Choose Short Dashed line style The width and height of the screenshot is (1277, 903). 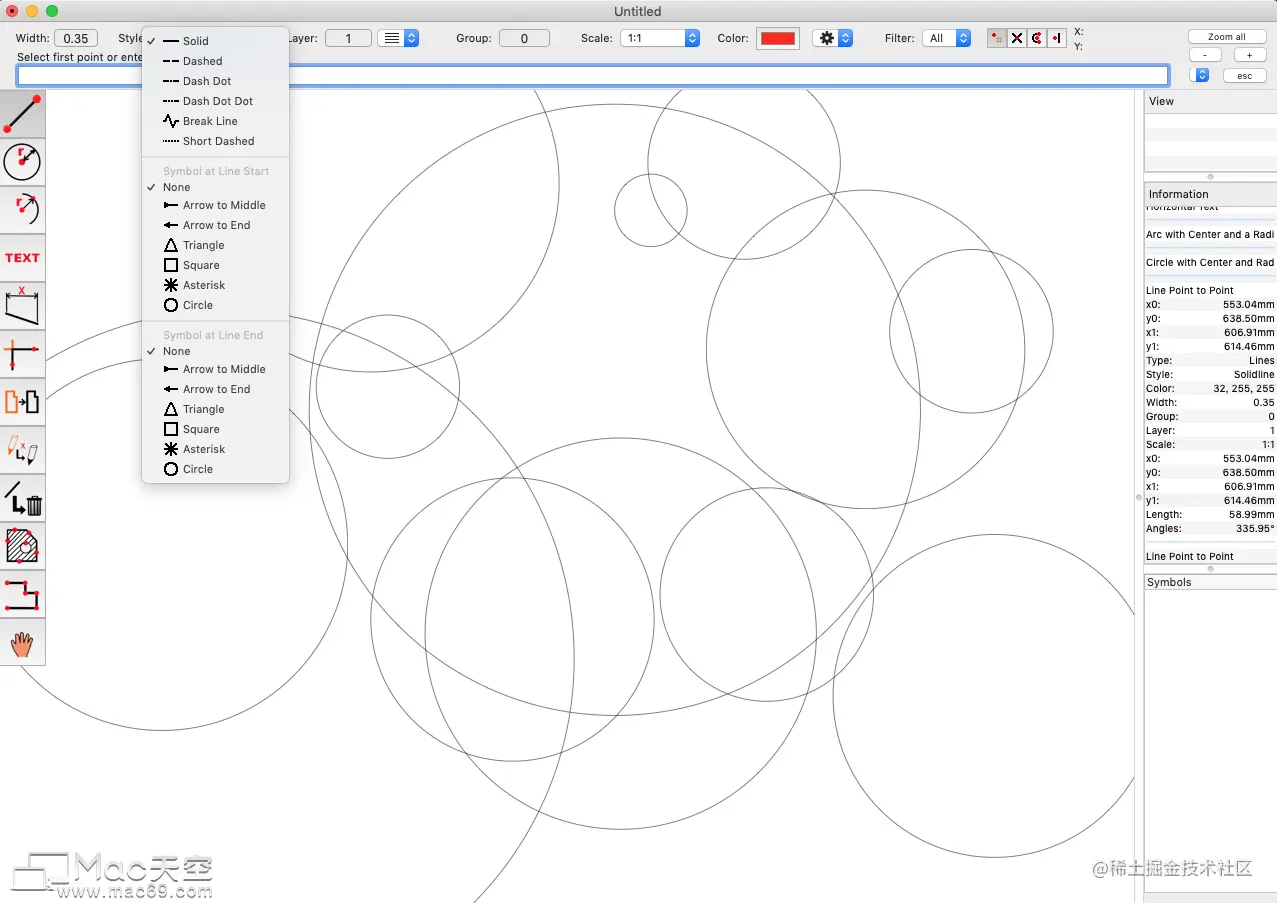pos(215,141)
